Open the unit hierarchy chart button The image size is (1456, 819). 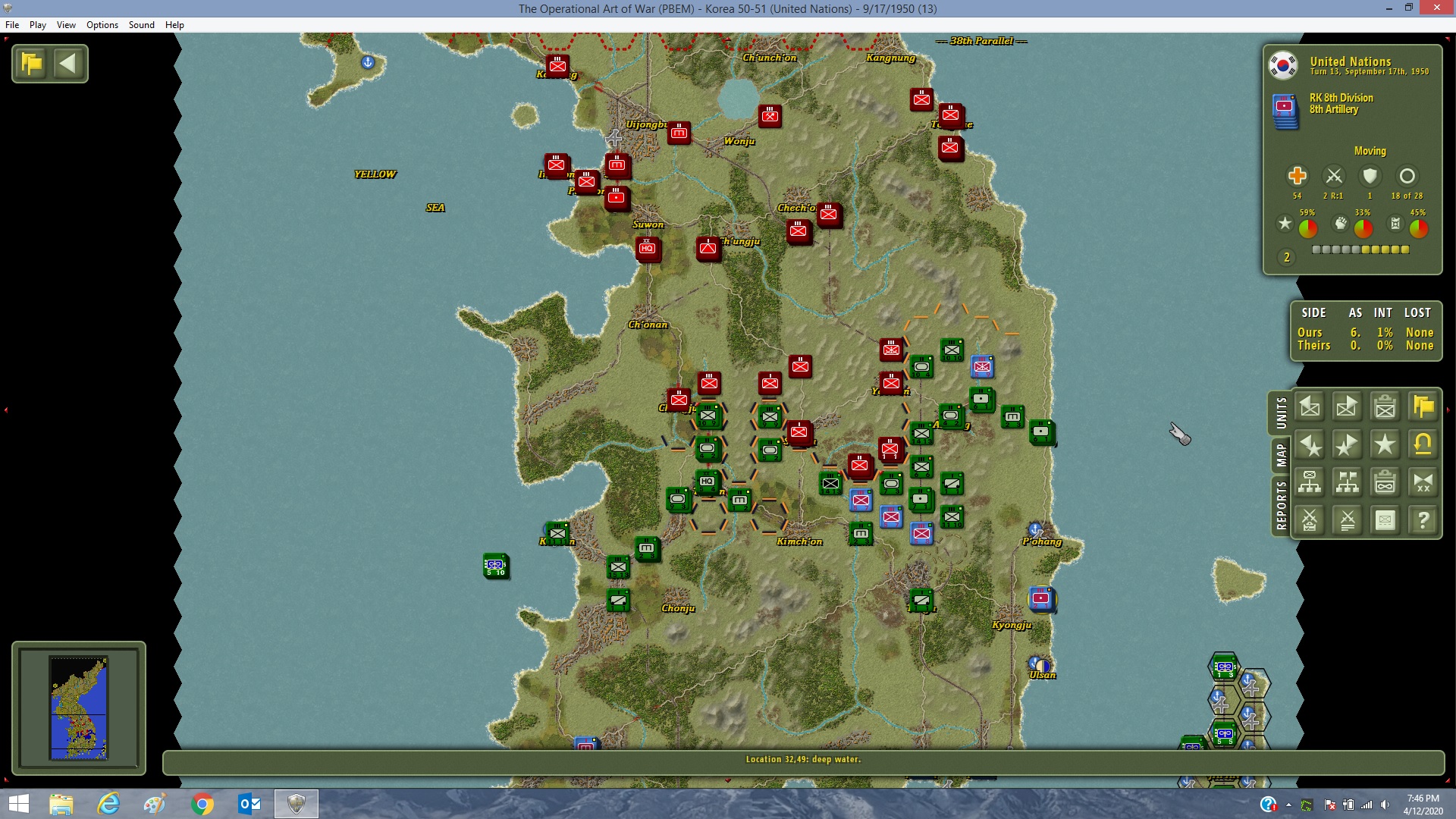point(1310,482)
